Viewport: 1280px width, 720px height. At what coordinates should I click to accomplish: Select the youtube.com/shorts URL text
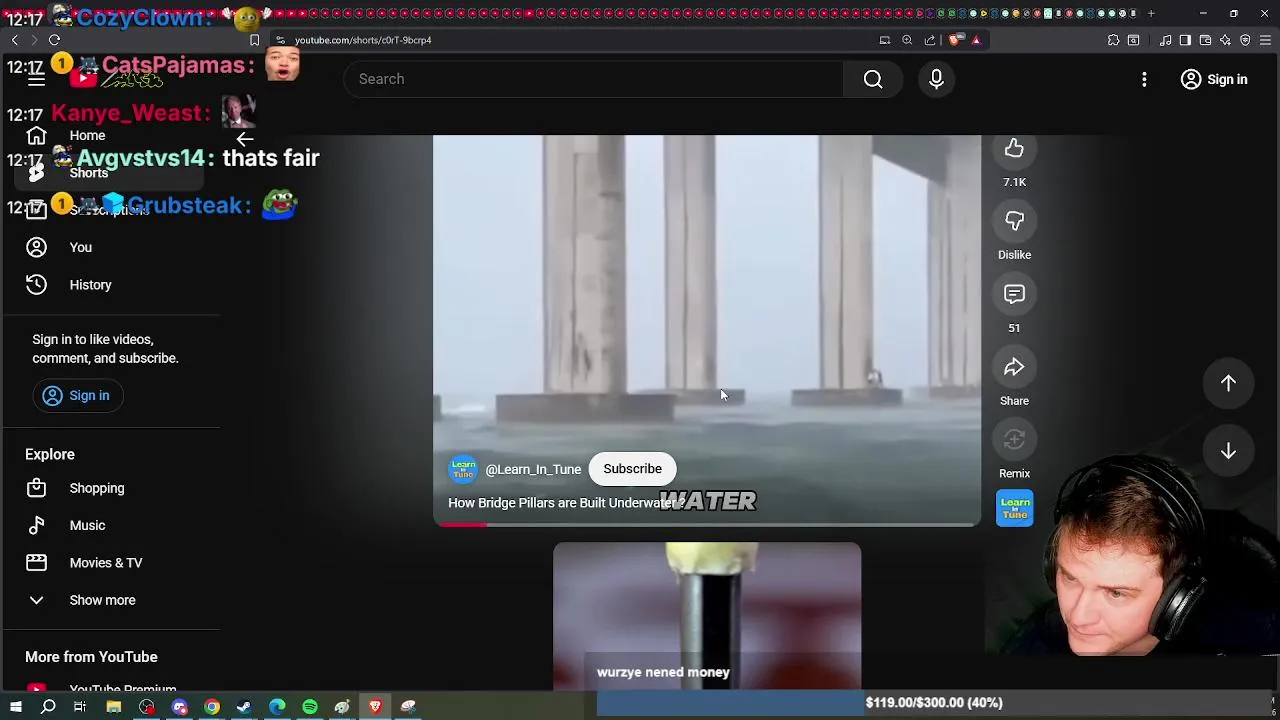[x=363, y=40]
